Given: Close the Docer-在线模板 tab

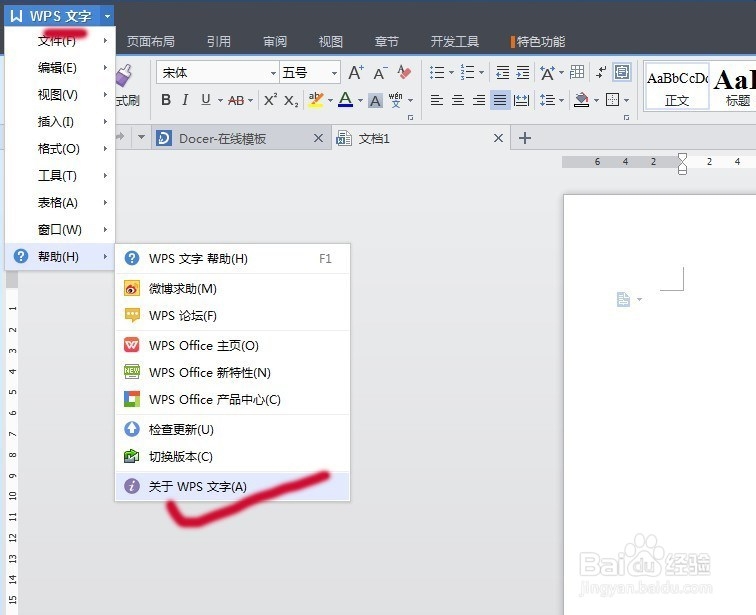Looking at the screenshot, I should pyautogui.click(x=318, y=138).
